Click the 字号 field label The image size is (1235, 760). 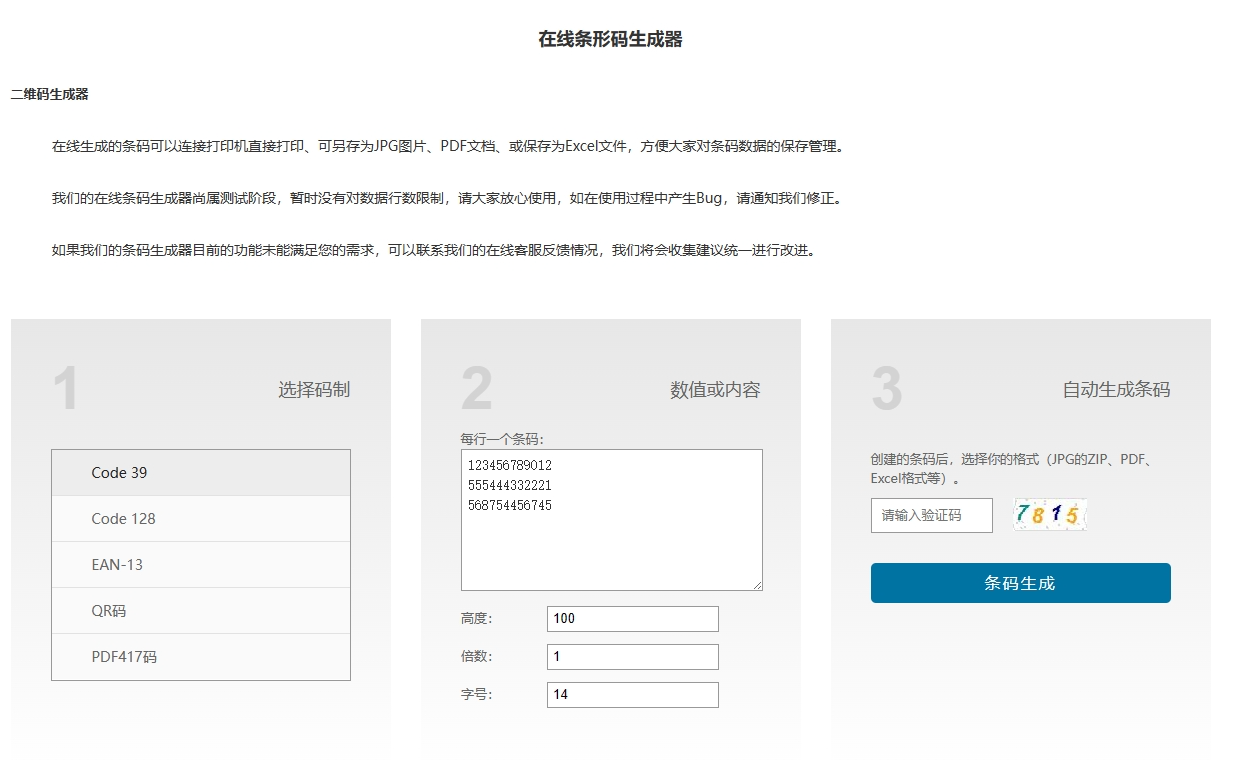pos(476,695)
